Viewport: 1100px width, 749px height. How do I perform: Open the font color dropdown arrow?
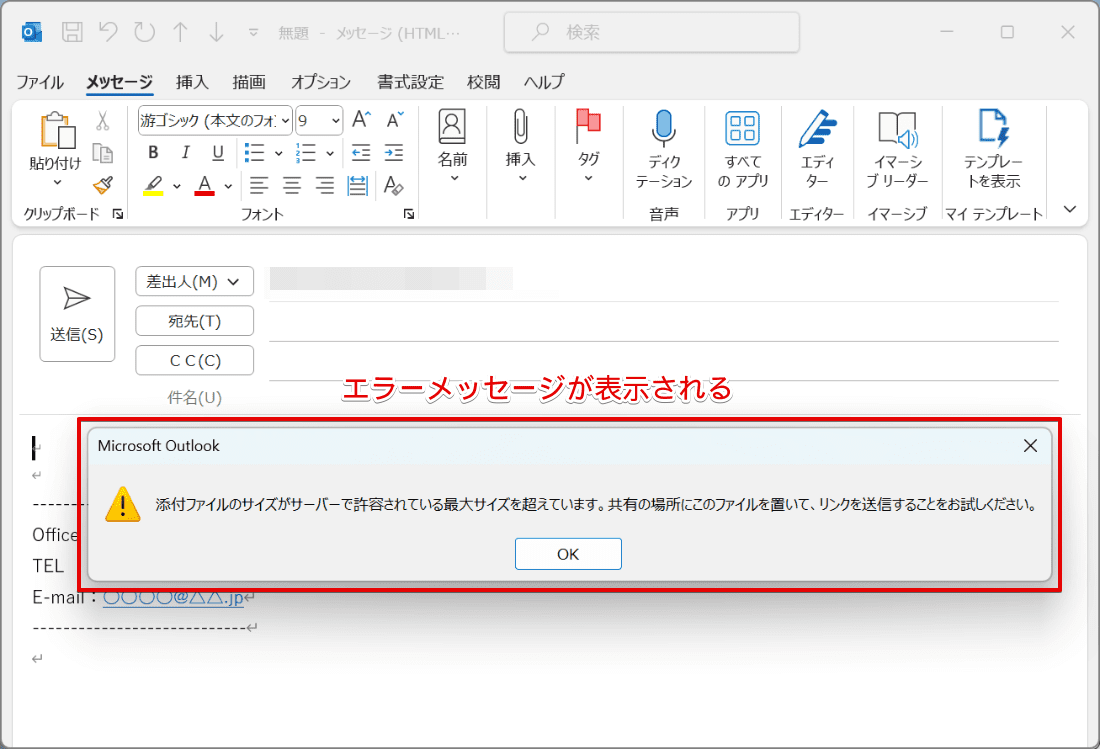tap(228, 187)
